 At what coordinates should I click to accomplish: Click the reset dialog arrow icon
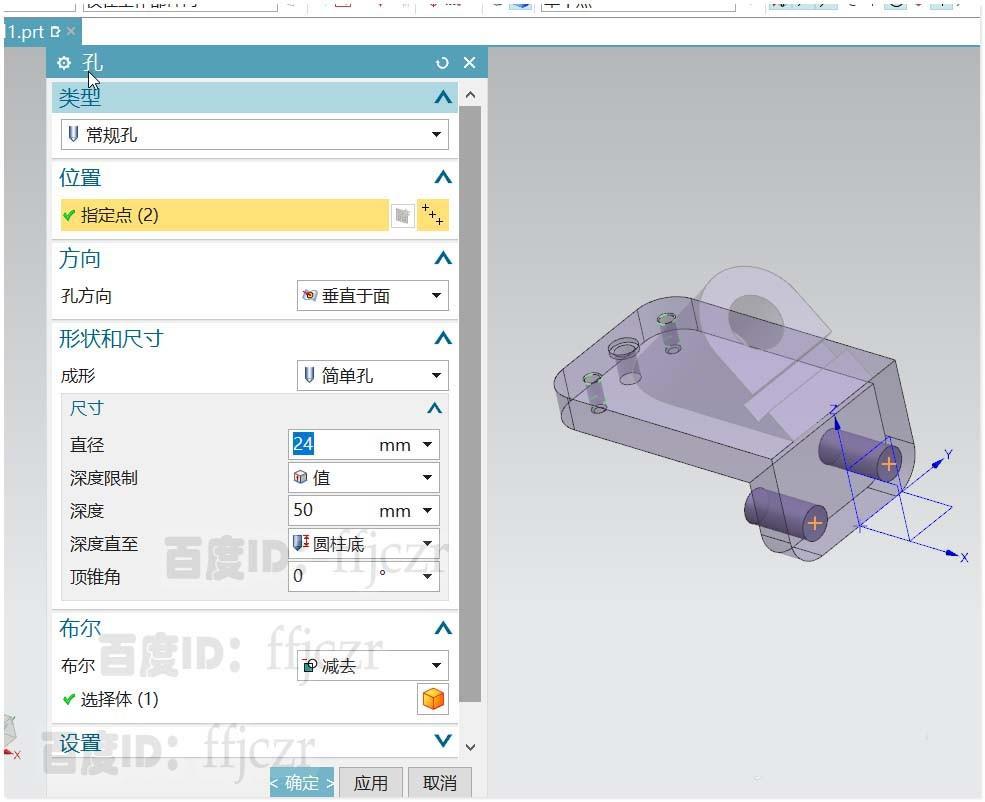[x=442, y=62]
